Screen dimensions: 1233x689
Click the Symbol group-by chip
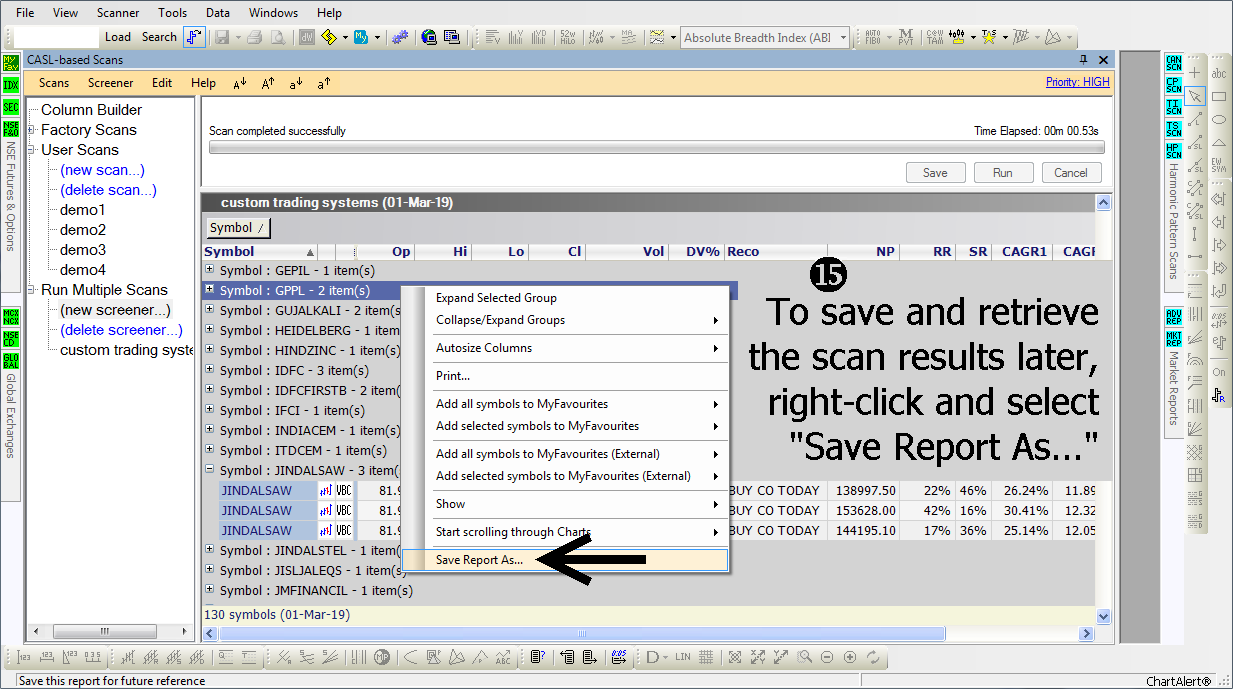(238, 228)
